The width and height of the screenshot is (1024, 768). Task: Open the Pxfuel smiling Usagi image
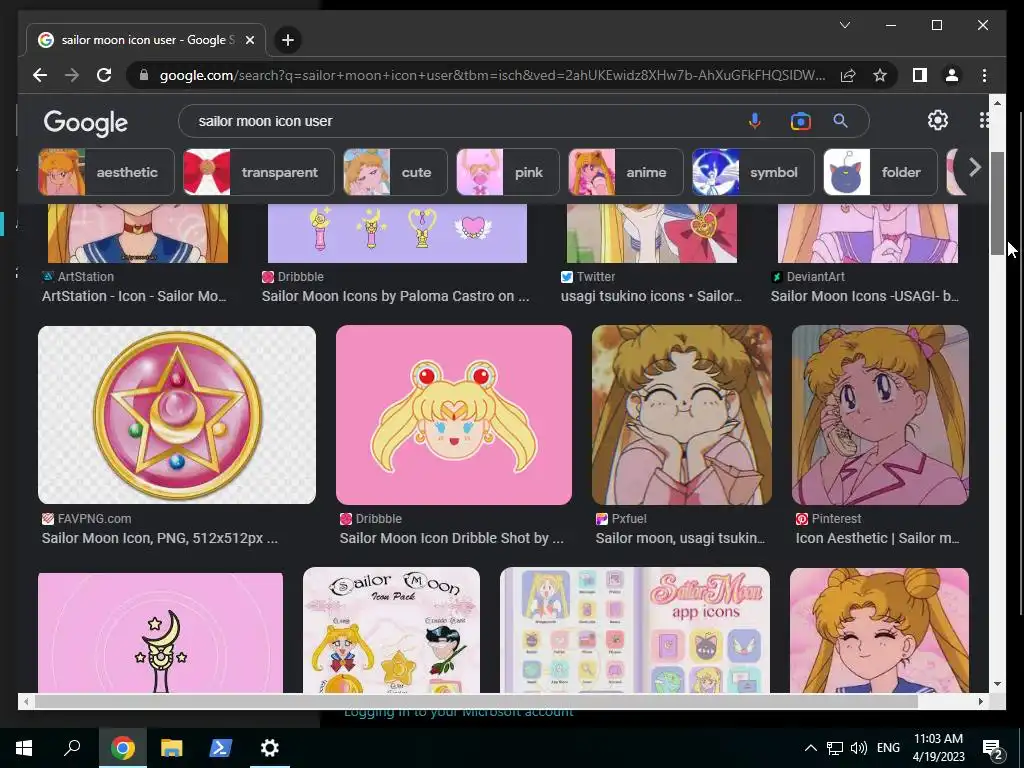(682, 415)
